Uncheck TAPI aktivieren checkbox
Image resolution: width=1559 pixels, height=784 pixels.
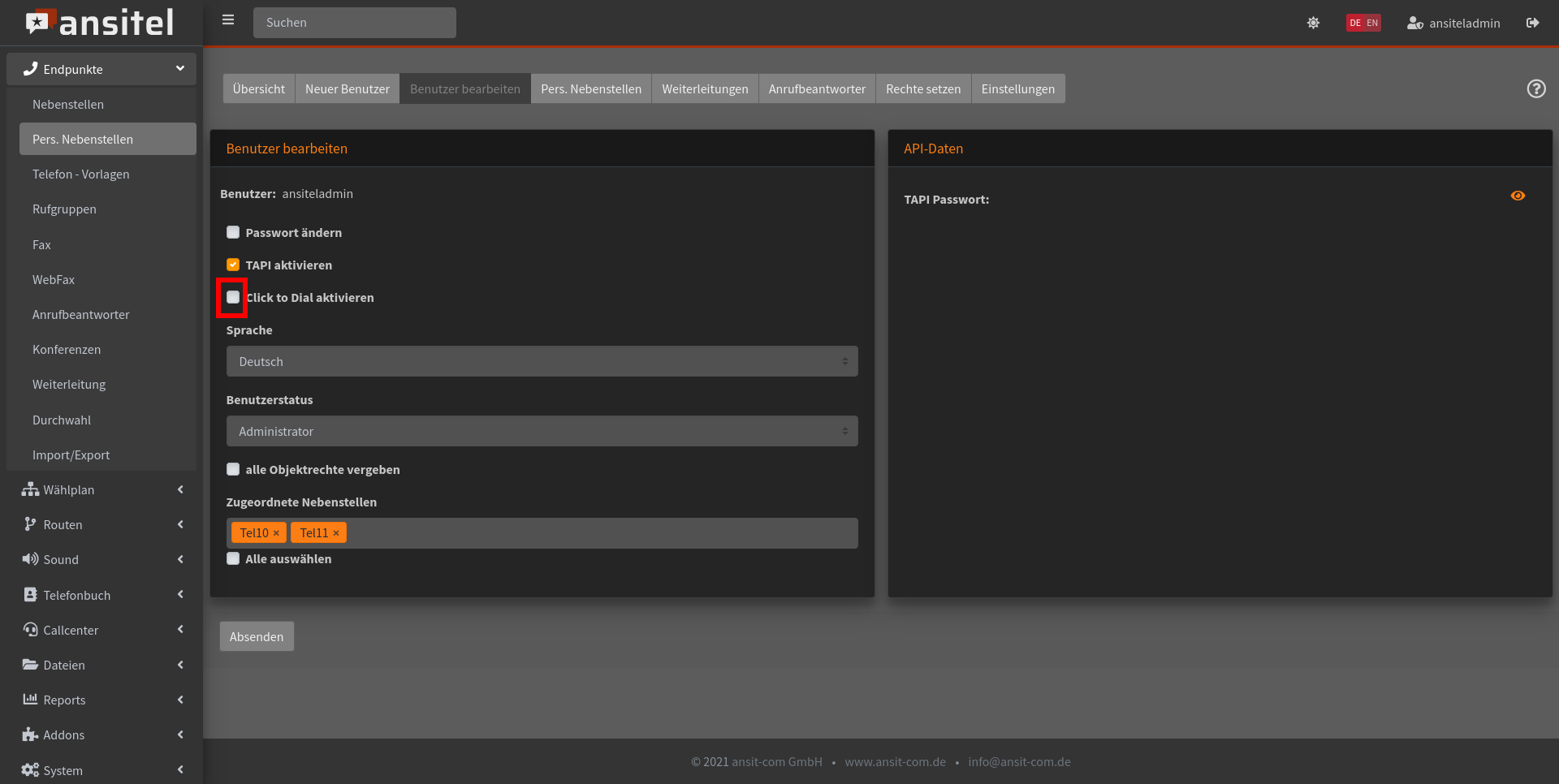point(233,265)
